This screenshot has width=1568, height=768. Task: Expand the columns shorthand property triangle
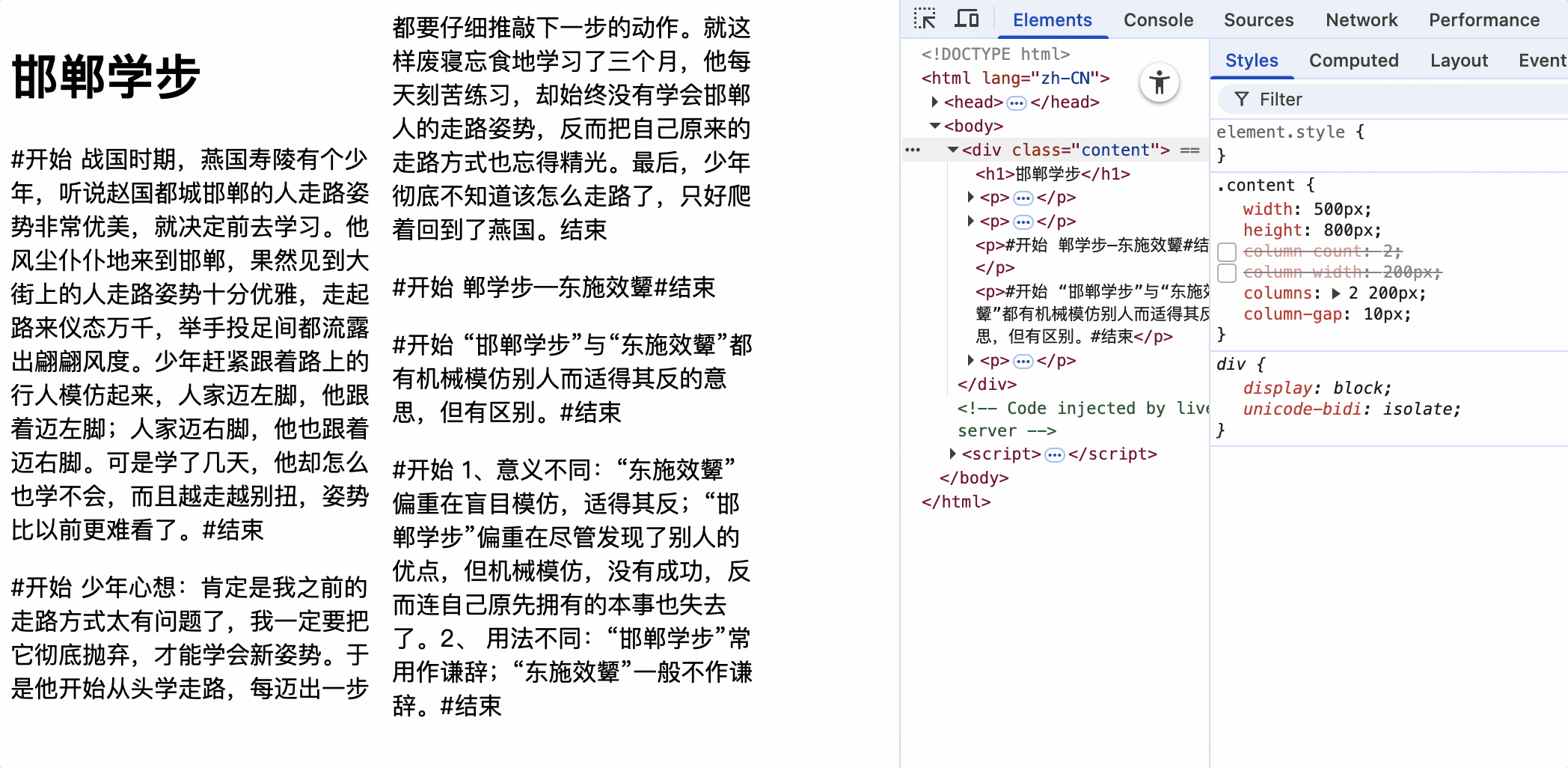pos(1336,293)
